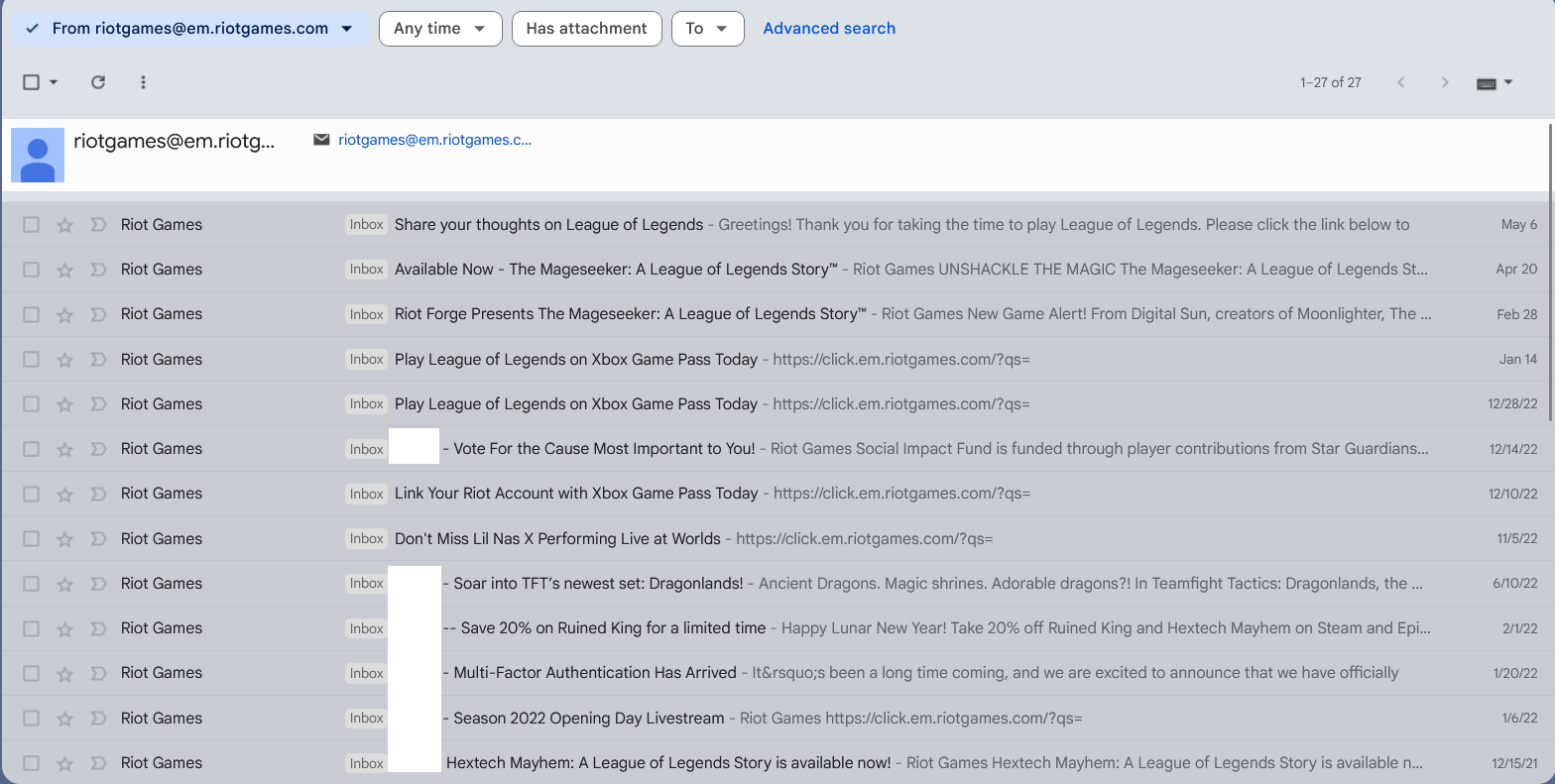Check the box for the Jan 14 Xbox email
The width and height of the screenshot is (1555, 784).
point(32,360)
